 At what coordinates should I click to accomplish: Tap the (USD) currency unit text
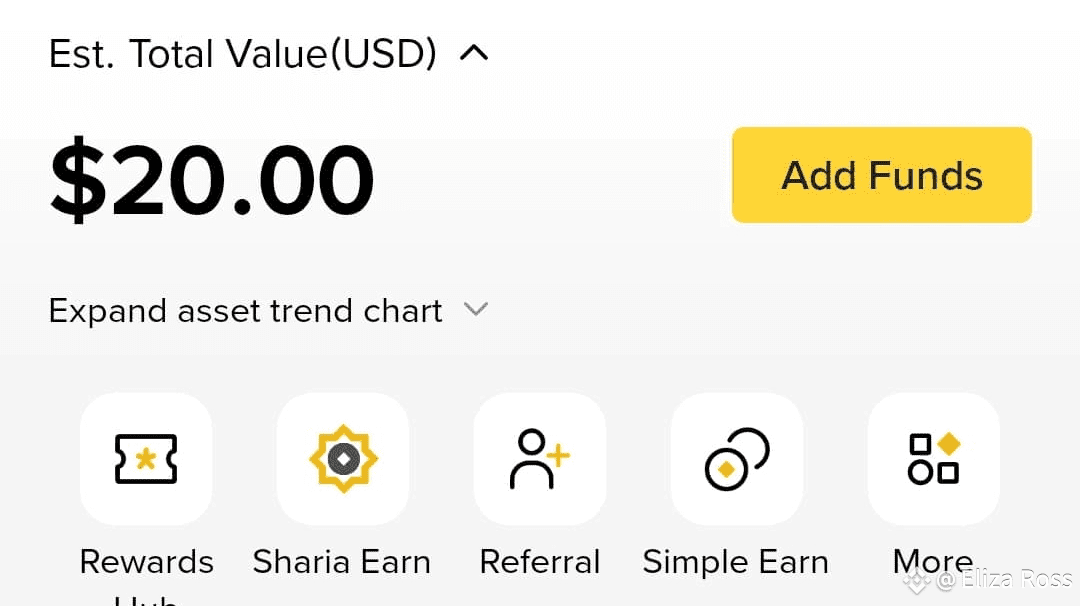pyautogui.click(x=383, y=54)
